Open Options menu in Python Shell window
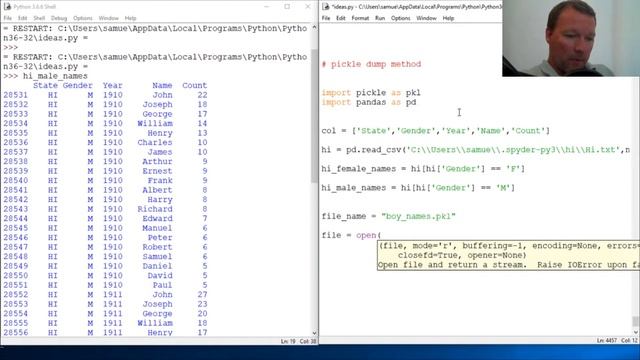Image resolution: width=640 pixels, height=360 pixels. [x=83, y=18]
